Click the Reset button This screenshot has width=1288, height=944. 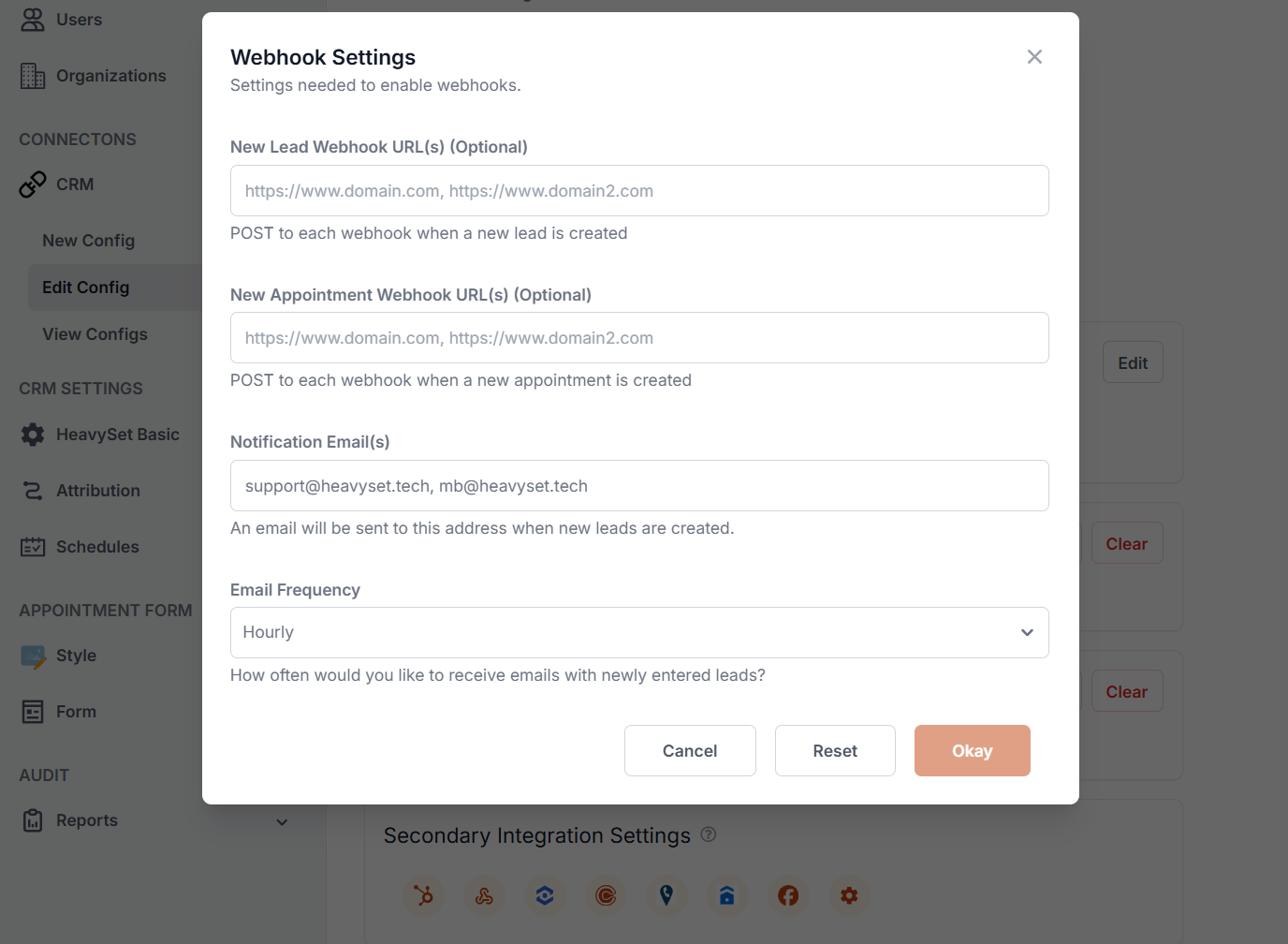pyautogui.click(x=835, y=751)
